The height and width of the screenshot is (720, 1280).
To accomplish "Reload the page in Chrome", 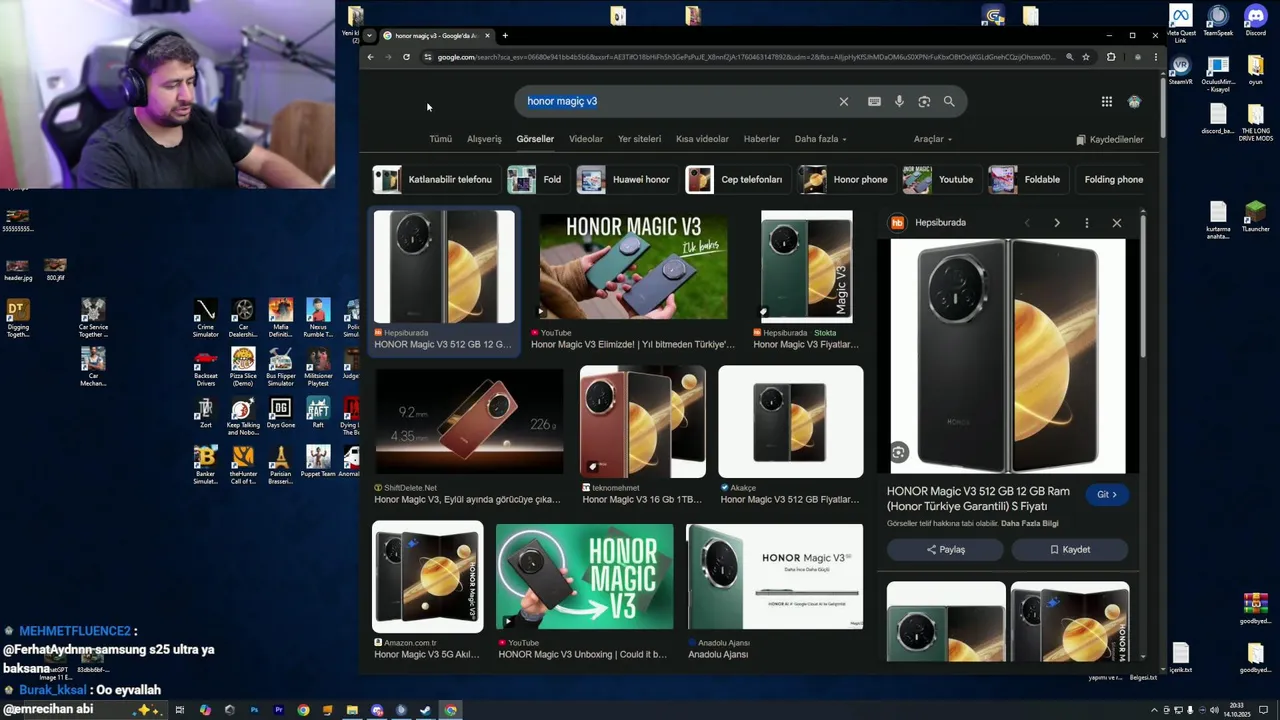I will 406,57.
